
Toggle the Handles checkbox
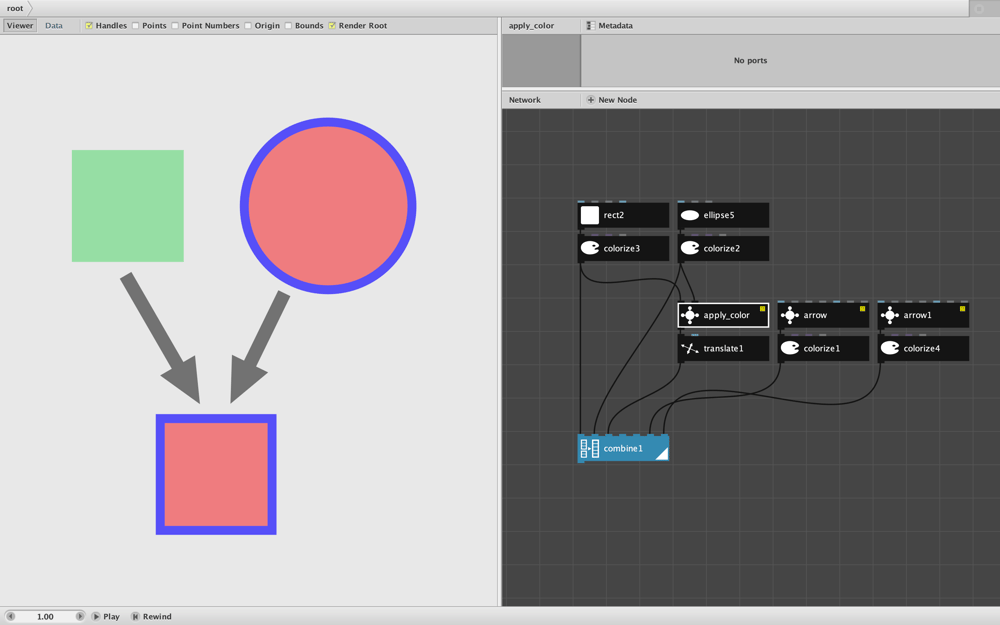(89, 26)
